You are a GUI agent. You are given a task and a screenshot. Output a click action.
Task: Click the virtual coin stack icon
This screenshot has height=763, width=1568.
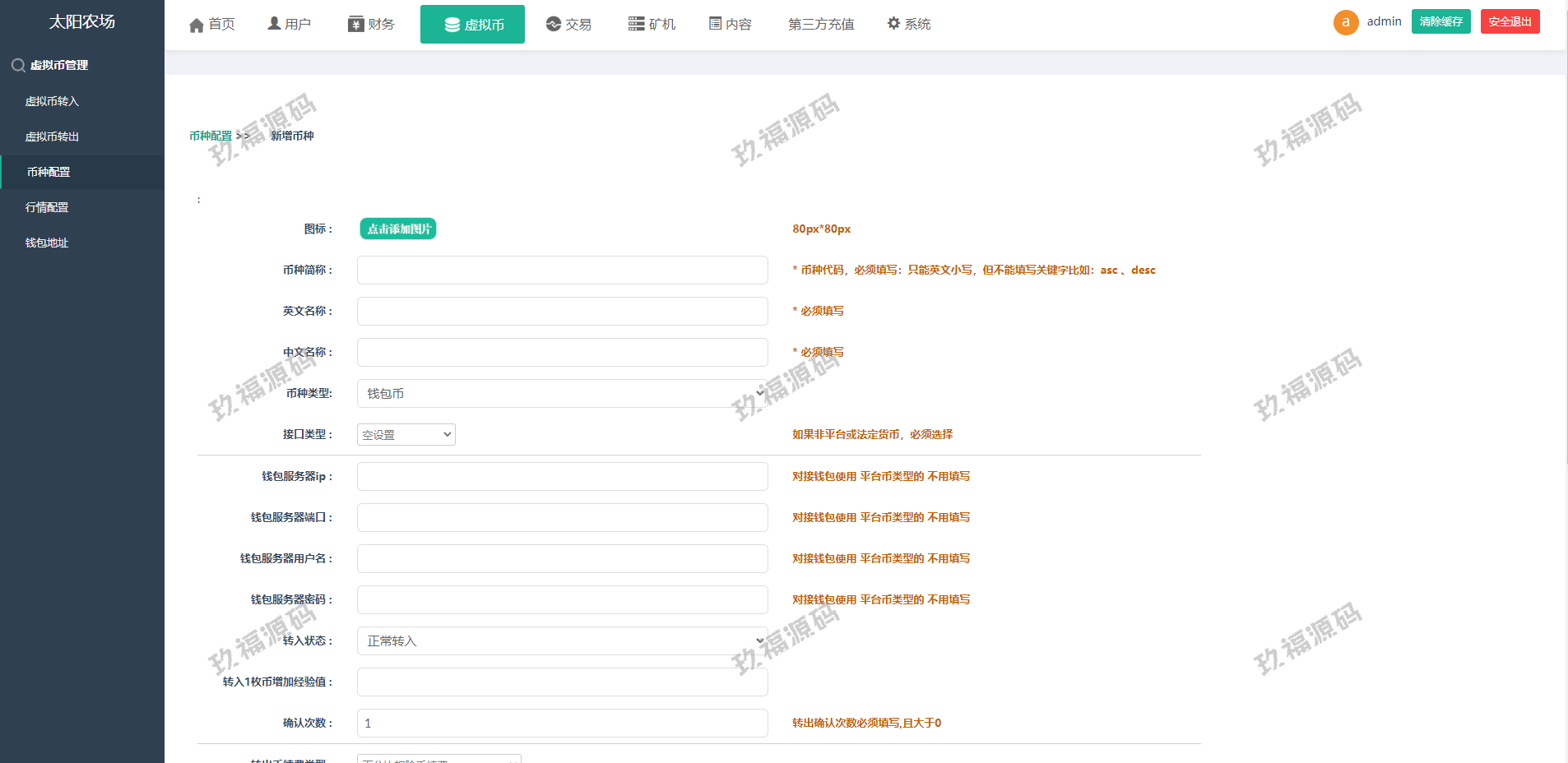click(452, 25)
